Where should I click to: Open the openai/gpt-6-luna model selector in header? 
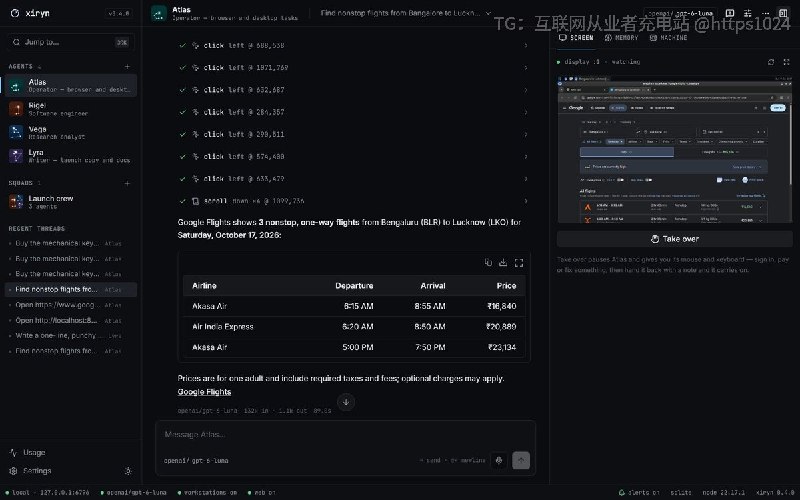(x=681, y=13)
